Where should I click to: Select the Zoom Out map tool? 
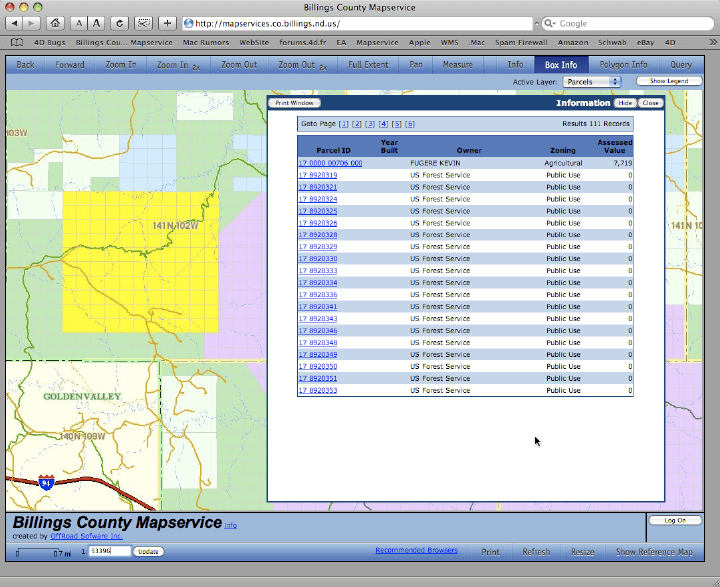pos(239,65)
